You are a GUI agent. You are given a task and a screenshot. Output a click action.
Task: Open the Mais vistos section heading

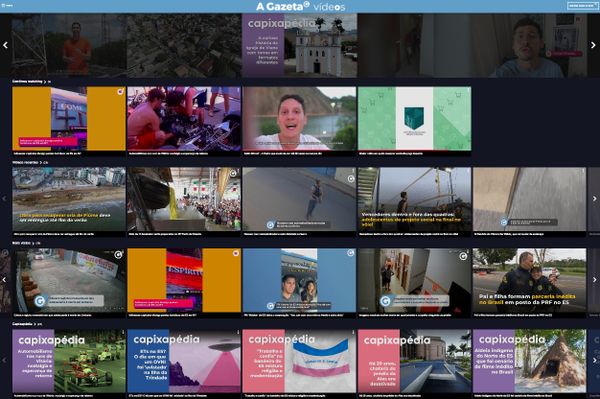(21, 243)
